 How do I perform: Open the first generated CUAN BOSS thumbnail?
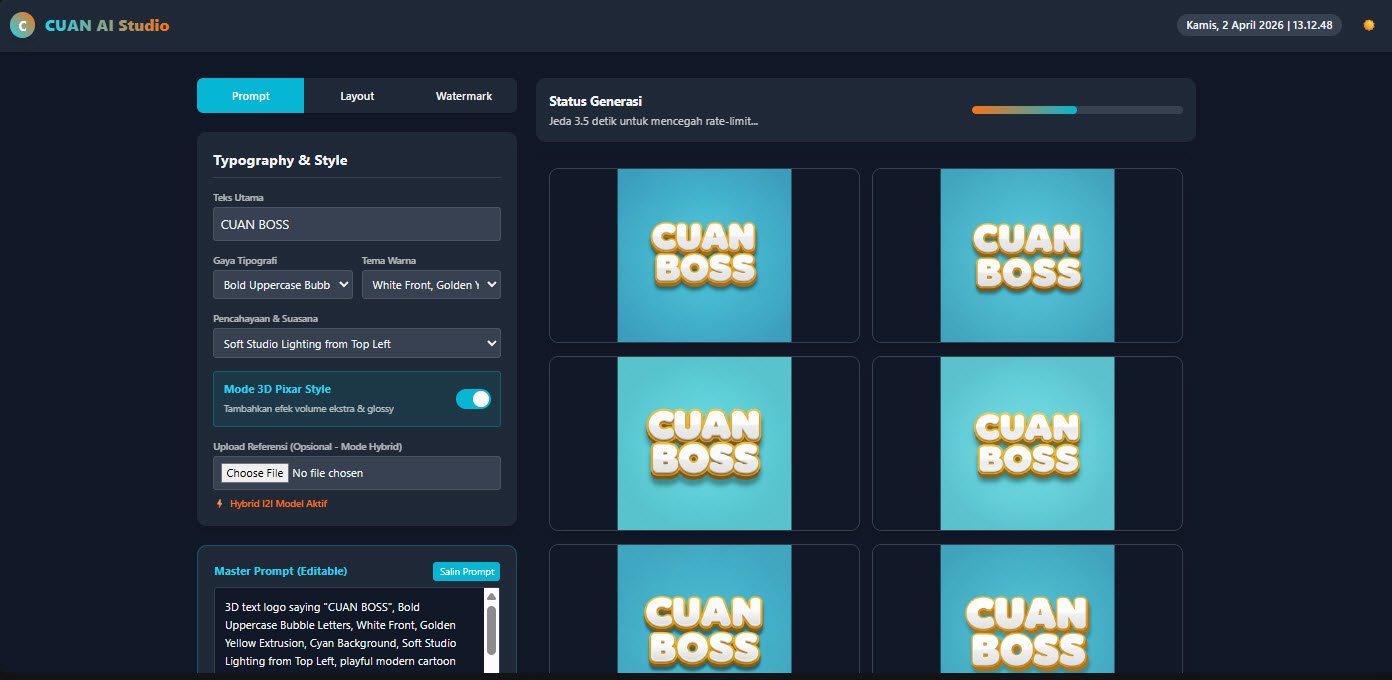[704, 255]
